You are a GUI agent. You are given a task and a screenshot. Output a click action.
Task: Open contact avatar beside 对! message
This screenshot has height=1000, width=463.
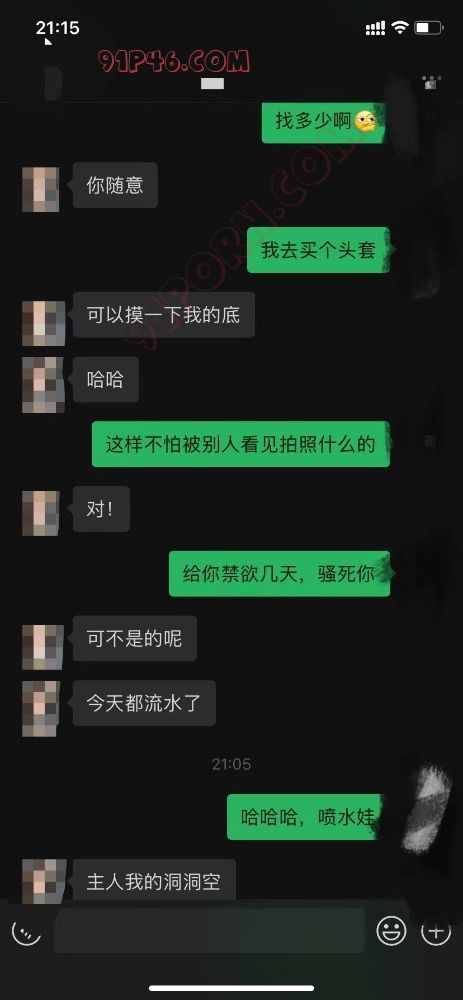point(41,513)
